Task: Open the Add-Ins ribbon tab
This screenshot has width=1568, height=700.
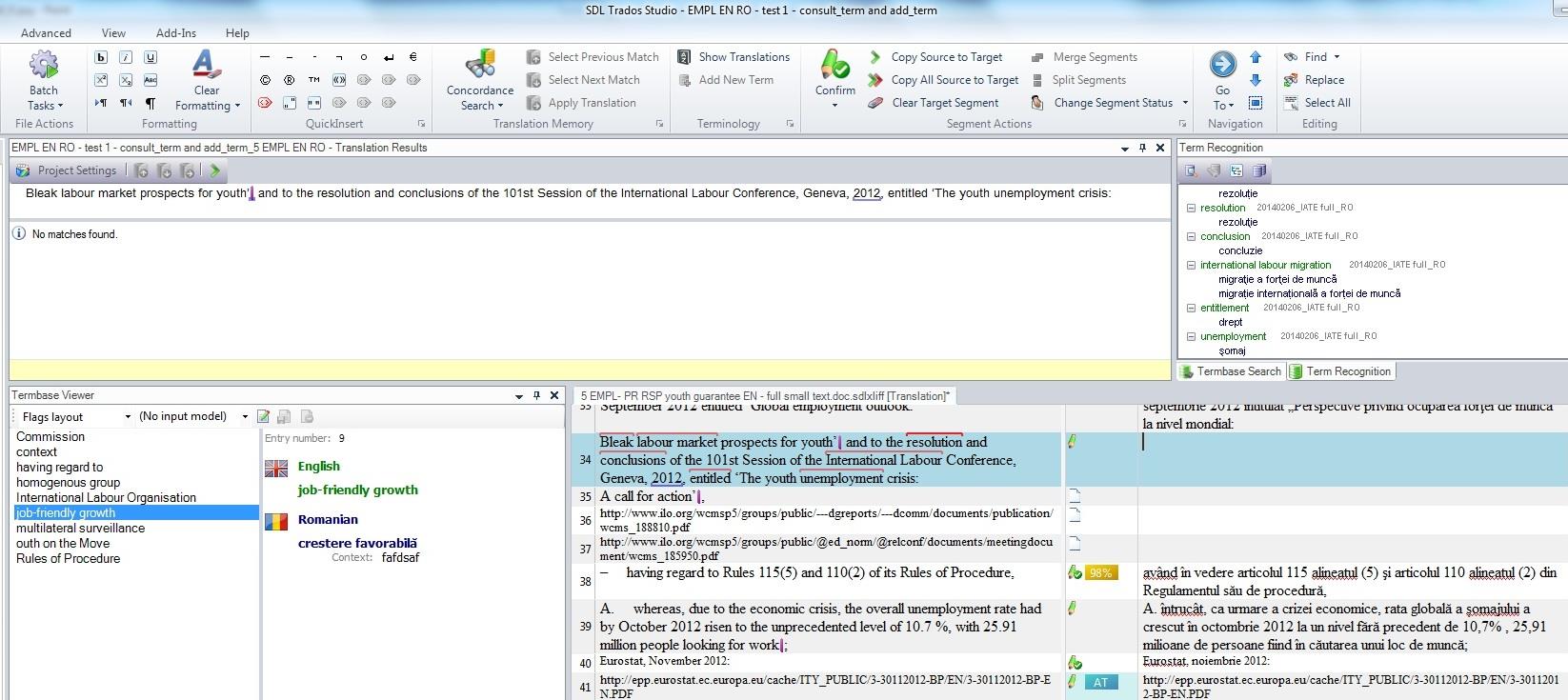Action: pyautogui.click(x=176, y=32)
